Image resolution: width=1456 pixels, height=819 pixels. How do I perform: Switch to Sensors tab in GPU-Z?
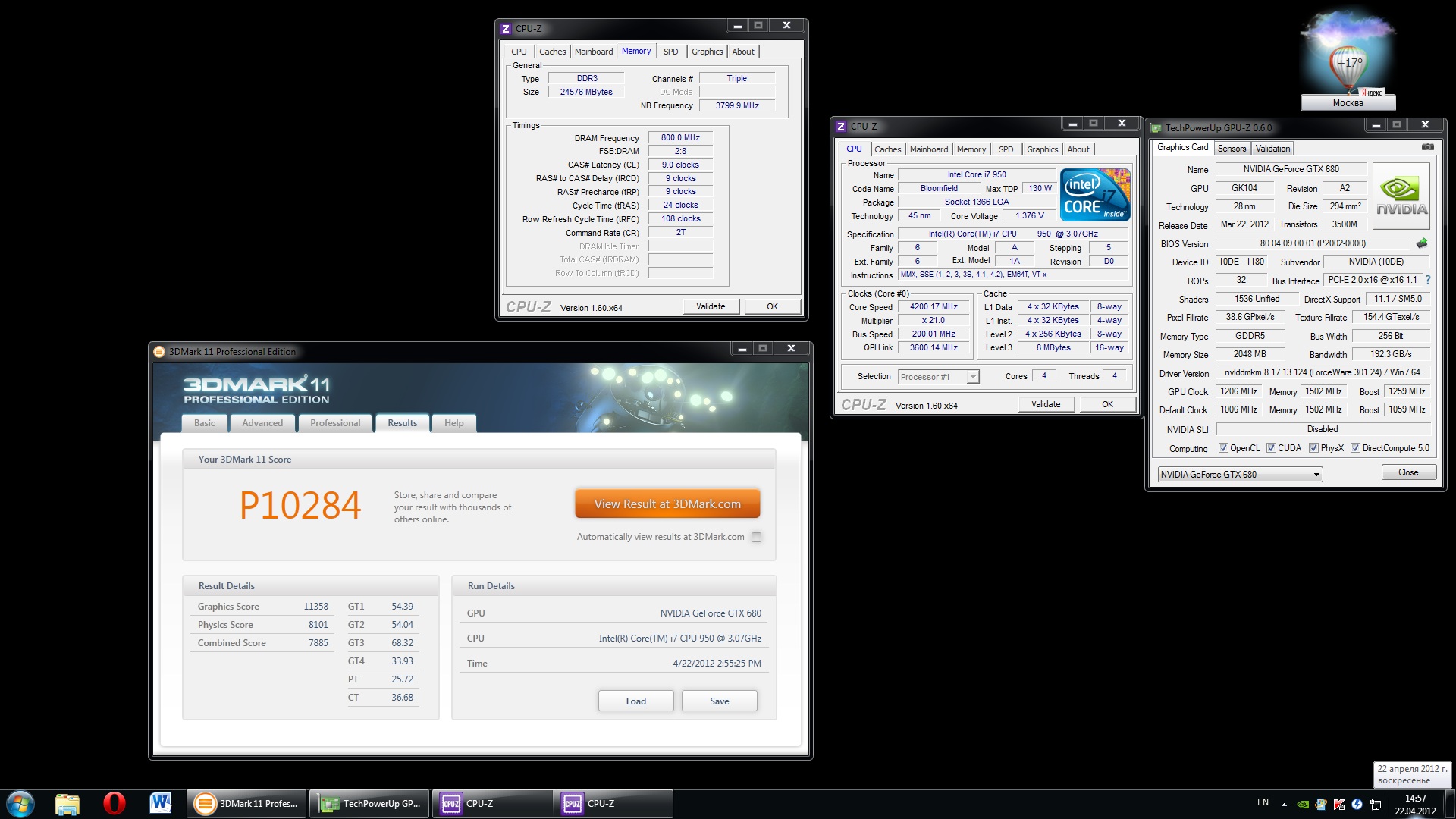pyautogui.click(x=1232, y=149)
